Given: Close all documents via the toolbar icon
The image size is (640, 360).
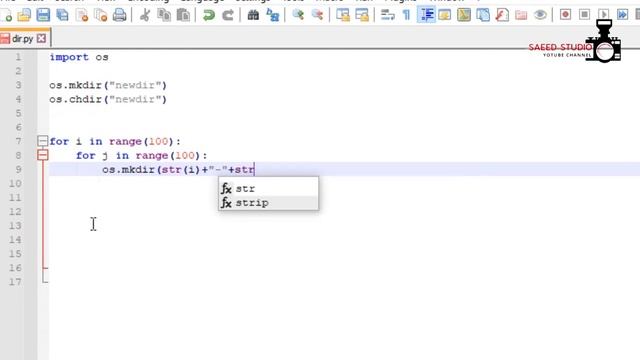Looking at the screenshot, I should point(100,15).
